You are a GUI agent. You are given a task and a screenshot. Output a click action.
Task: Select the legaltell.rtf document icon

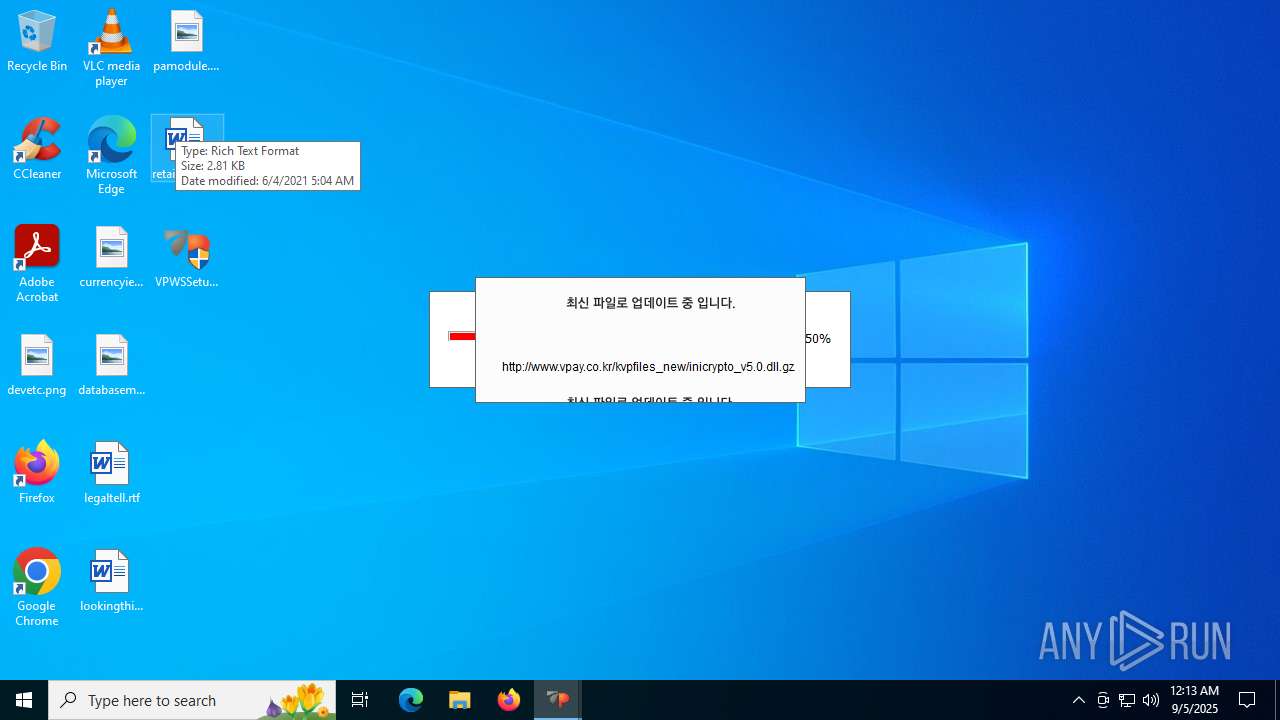[111, 473]
